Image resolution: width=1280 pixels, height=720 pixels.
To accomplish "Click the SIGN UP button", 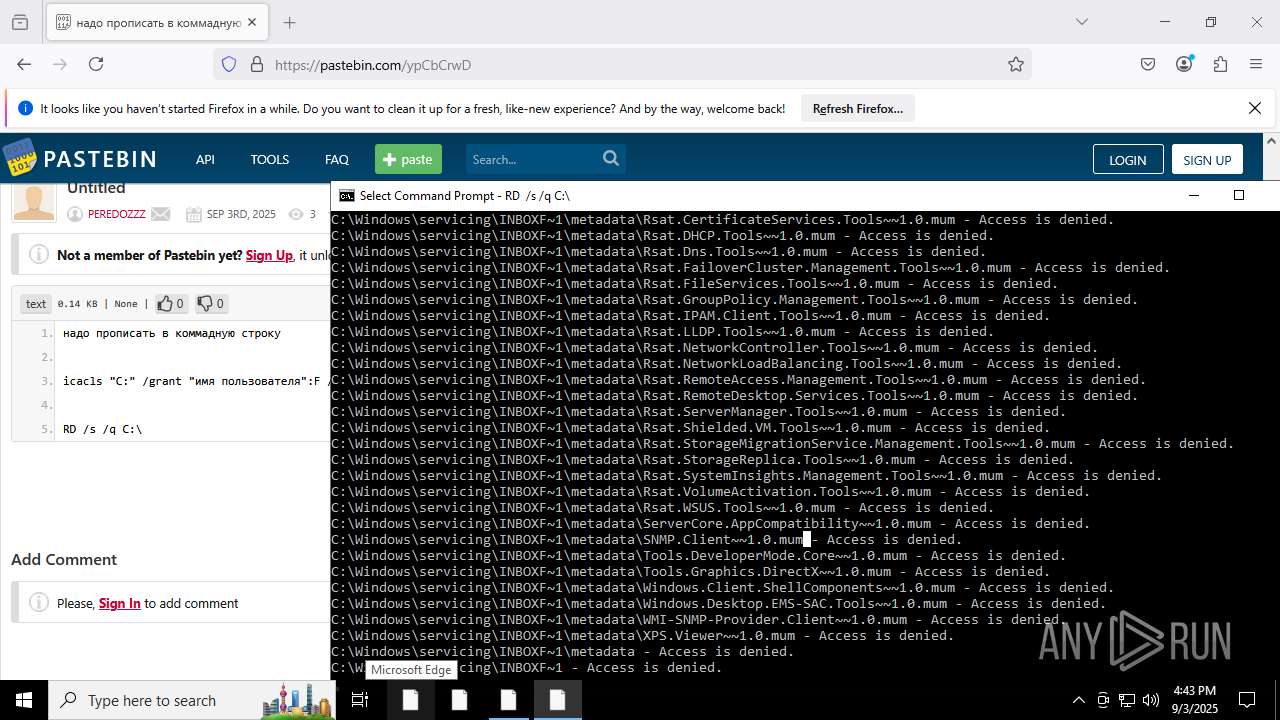I will click(1207, 159).
